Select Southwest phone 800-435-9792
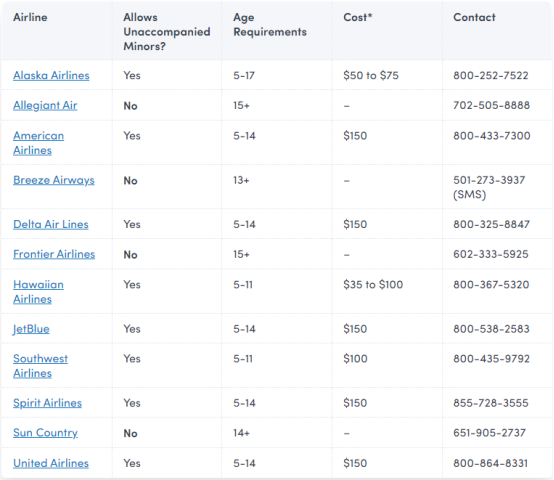 491,358
